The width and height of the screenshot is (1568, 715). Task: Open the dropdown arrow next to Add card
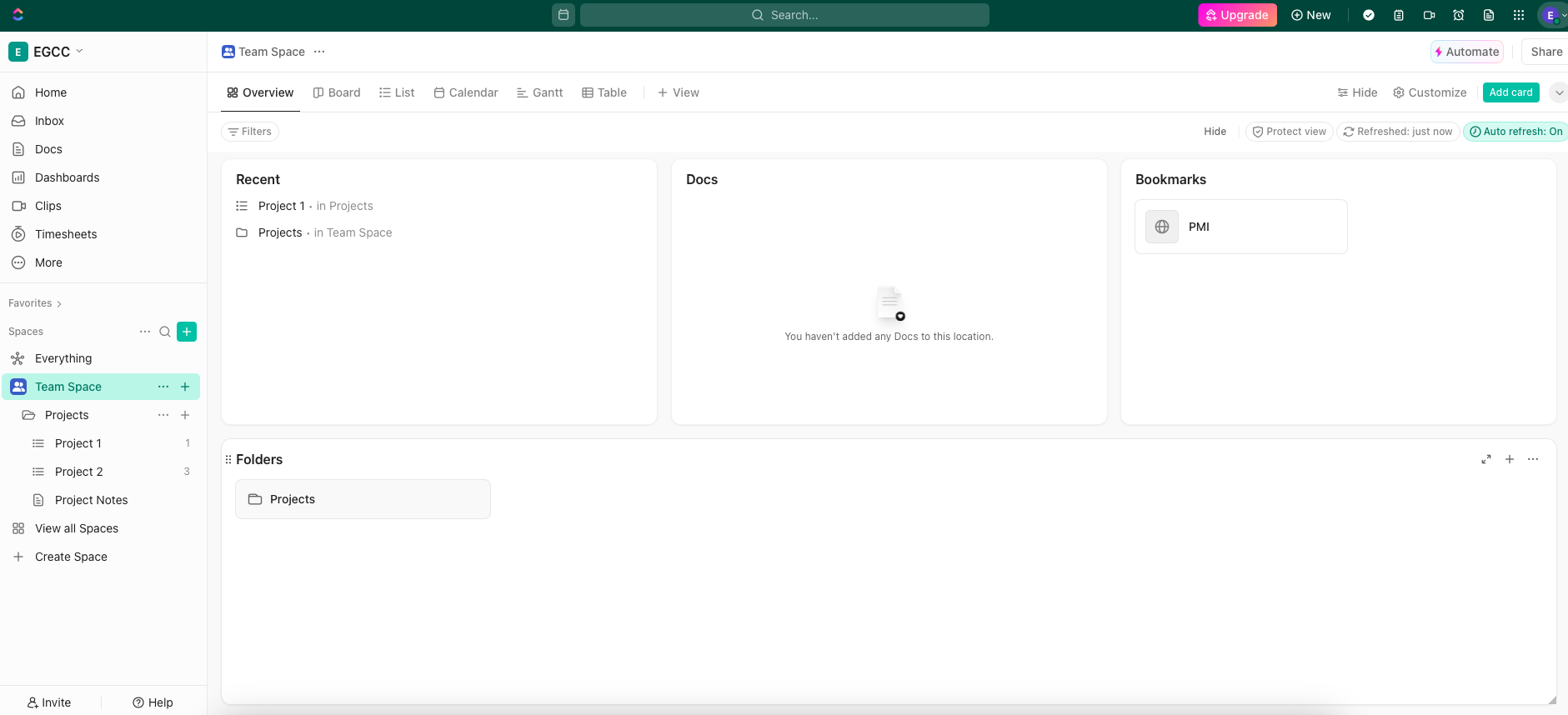point(1559,92)
